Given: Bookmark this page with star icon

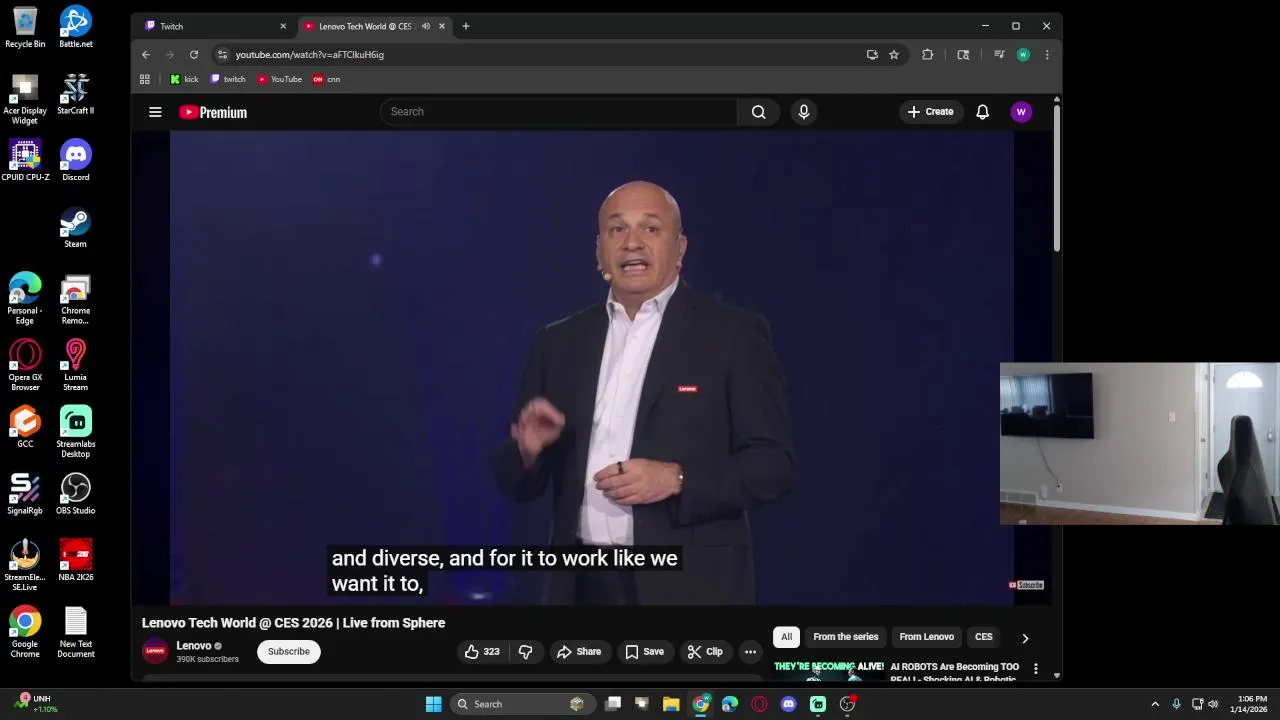Looking at the screenshot, I should (x=894, y=55).
